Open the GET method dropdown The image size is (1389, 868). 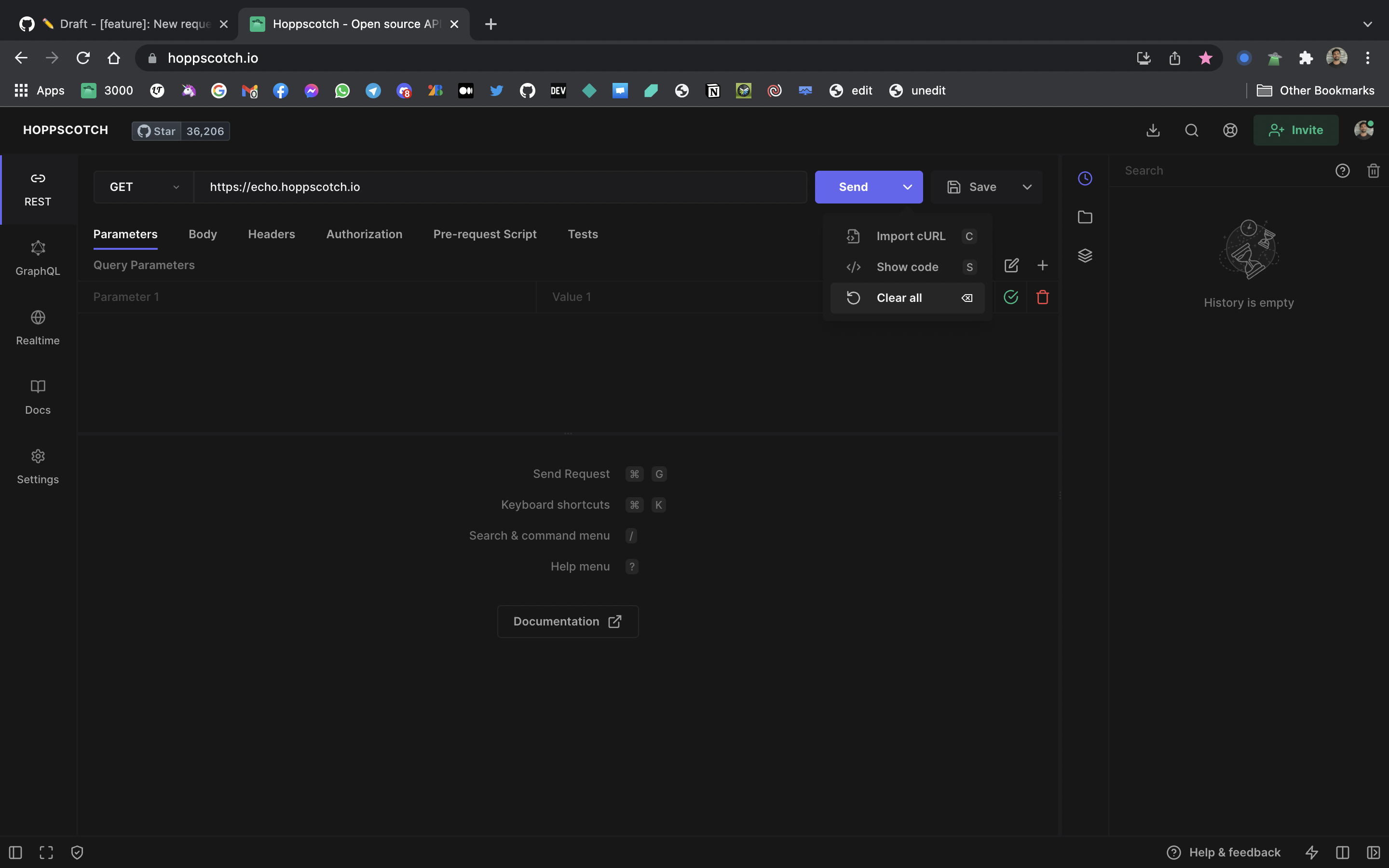tap(144, 187)
